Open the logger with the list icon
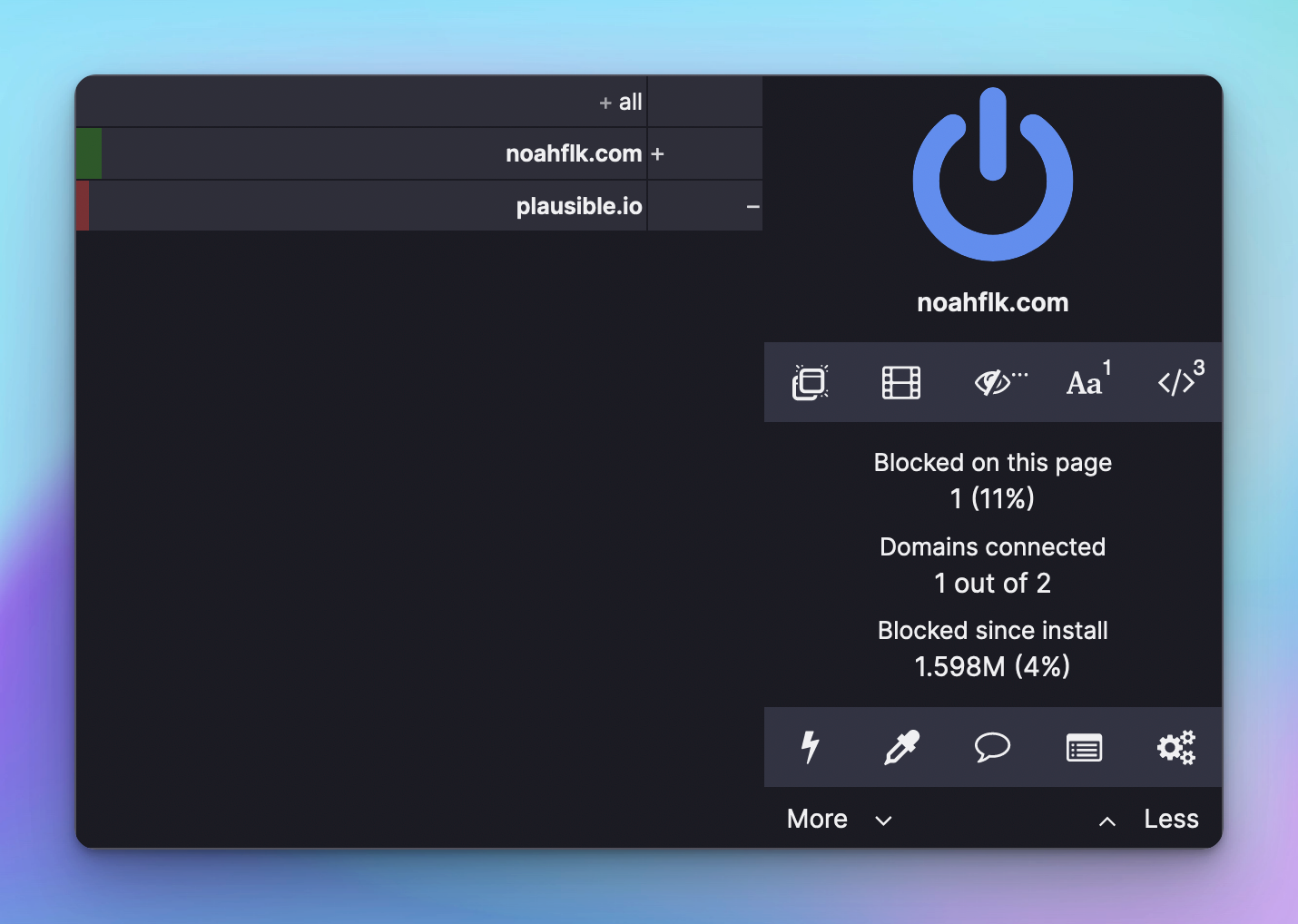Screen dimensions: 1298x924 1084,748
